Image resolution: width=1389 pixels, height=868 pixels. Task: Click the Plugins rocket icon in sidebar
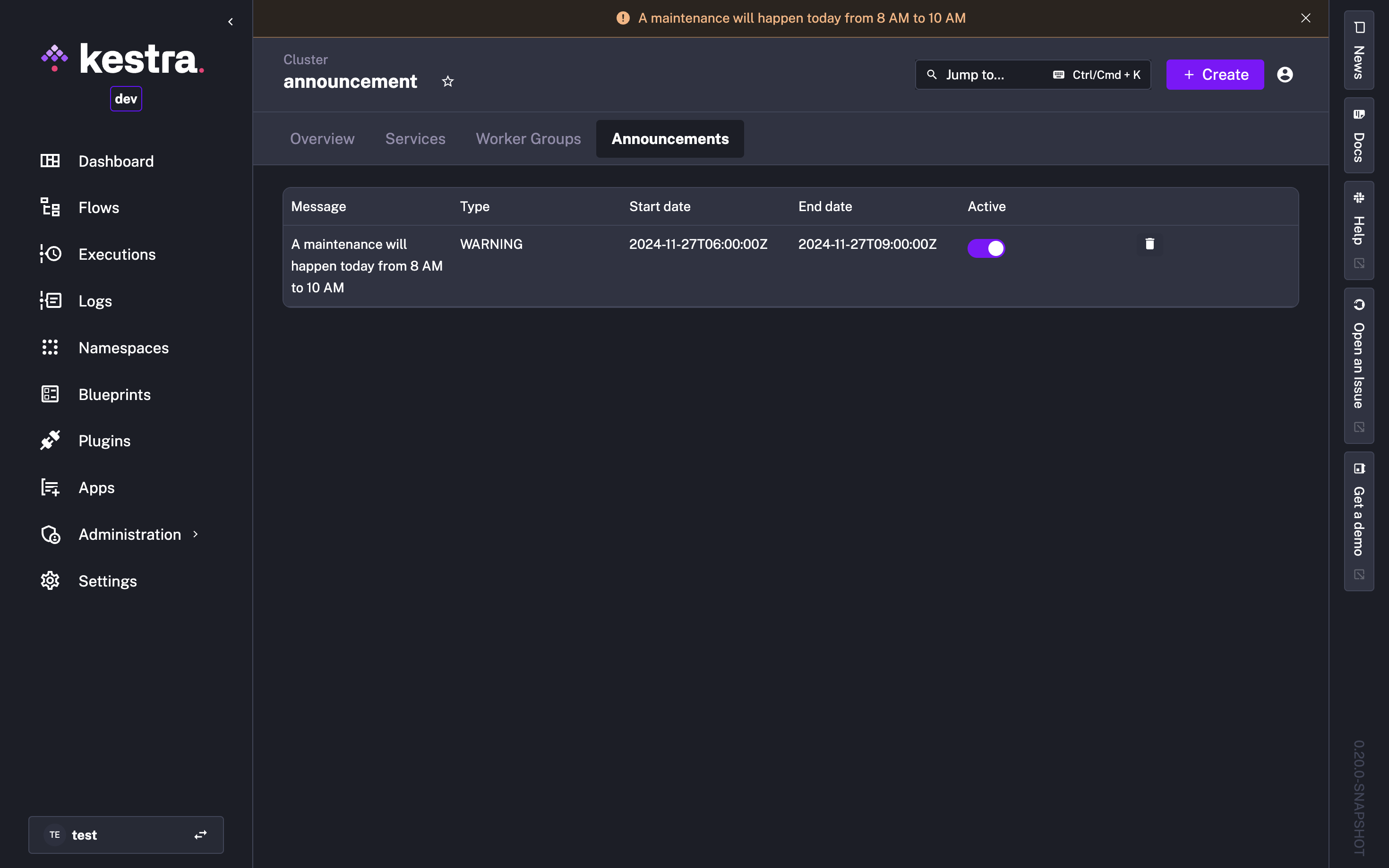[50, 440]
